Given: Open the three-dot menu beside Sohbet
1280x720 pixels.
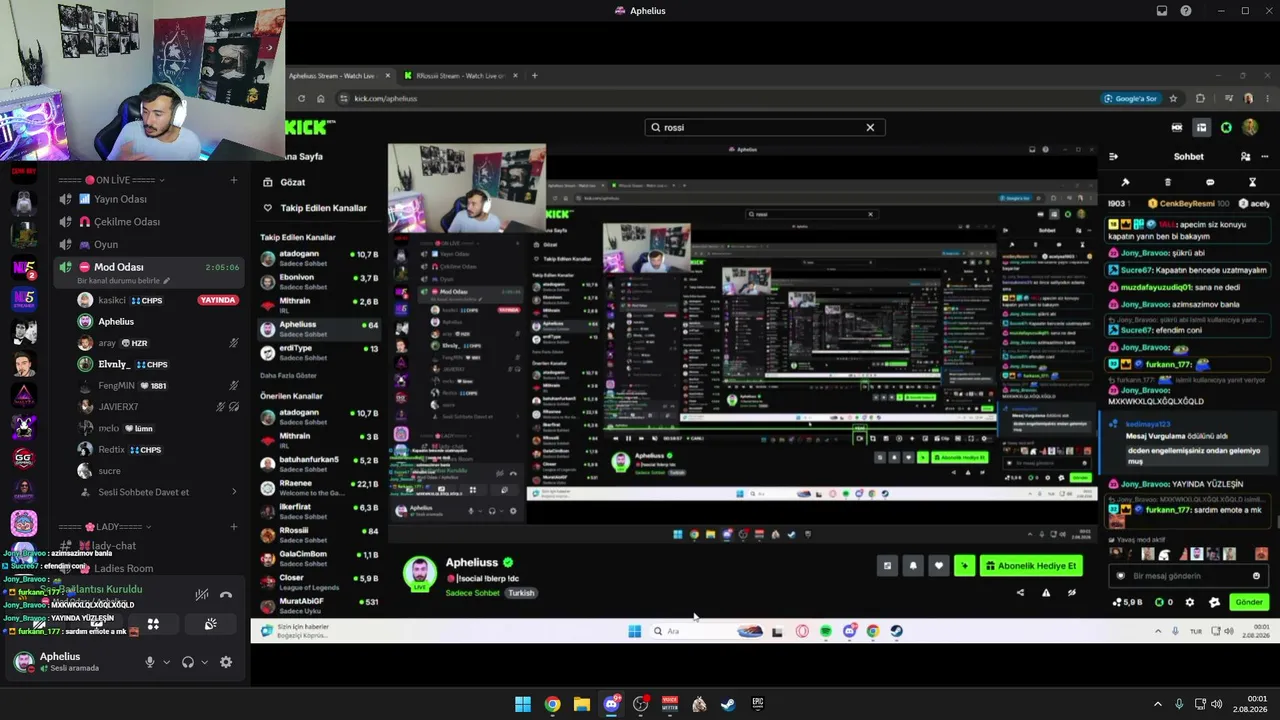Looking at the screenshot, I should pos(1265,156).
